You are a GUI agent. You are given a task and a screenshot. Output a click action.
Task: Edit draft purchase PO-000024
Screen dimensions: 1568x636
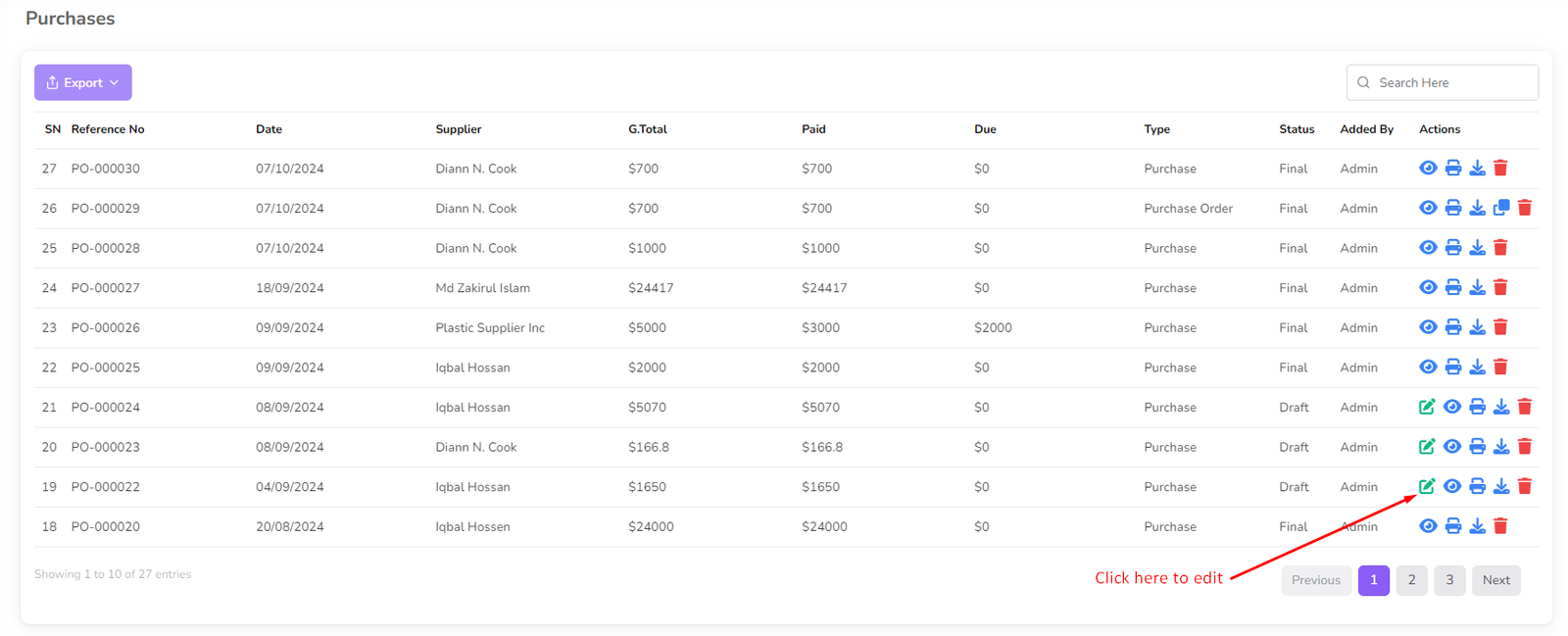[x=1427, y=407]
